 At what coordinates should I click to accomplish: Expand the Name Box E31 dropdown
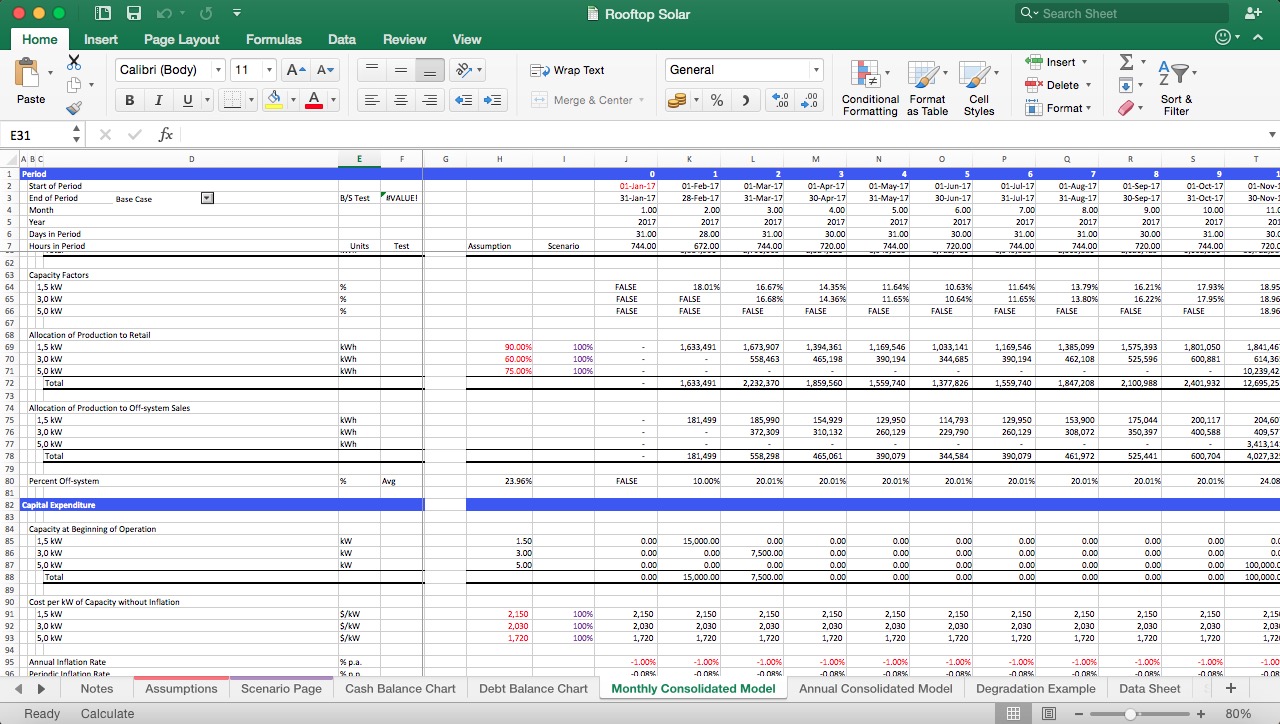tap(76, 135)
